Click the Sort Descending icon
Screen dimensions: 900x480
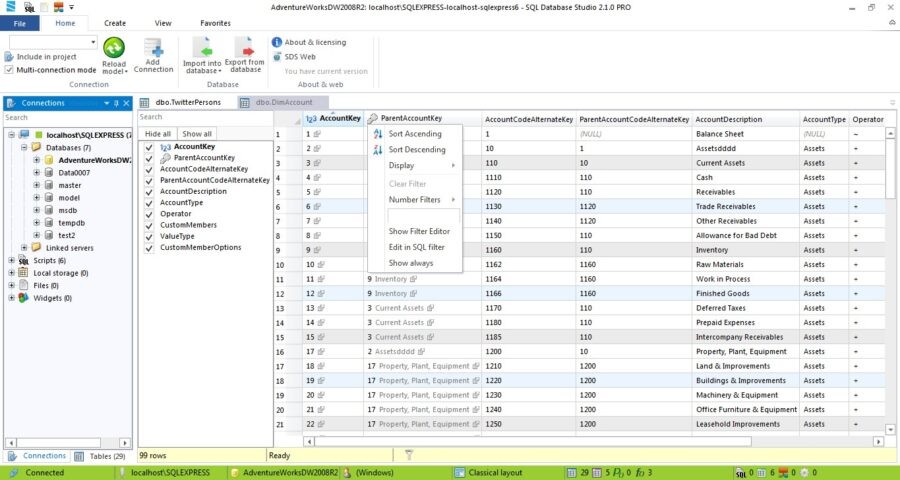pos(378,150)
